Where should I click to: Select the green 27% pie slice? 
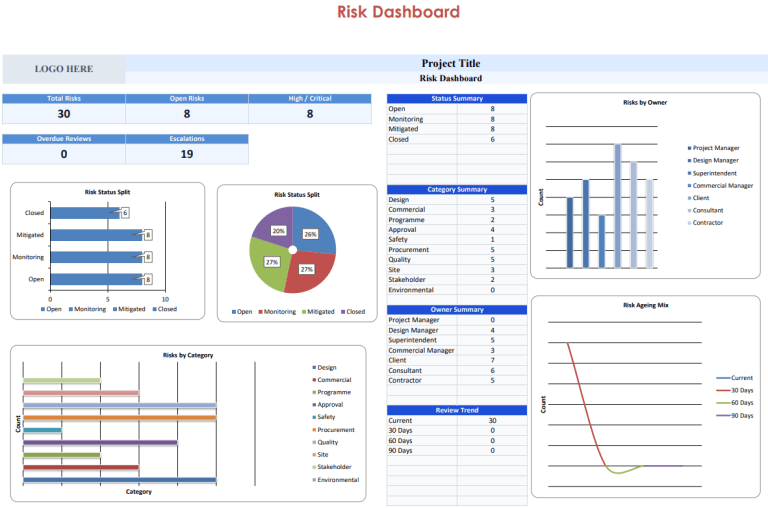click(x=268, y=266)
